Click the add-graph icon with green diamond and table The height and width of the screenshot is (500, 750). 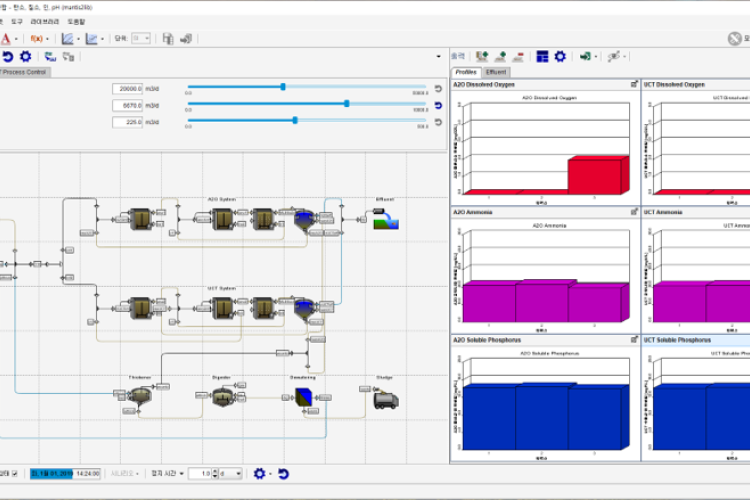(482, 56)
